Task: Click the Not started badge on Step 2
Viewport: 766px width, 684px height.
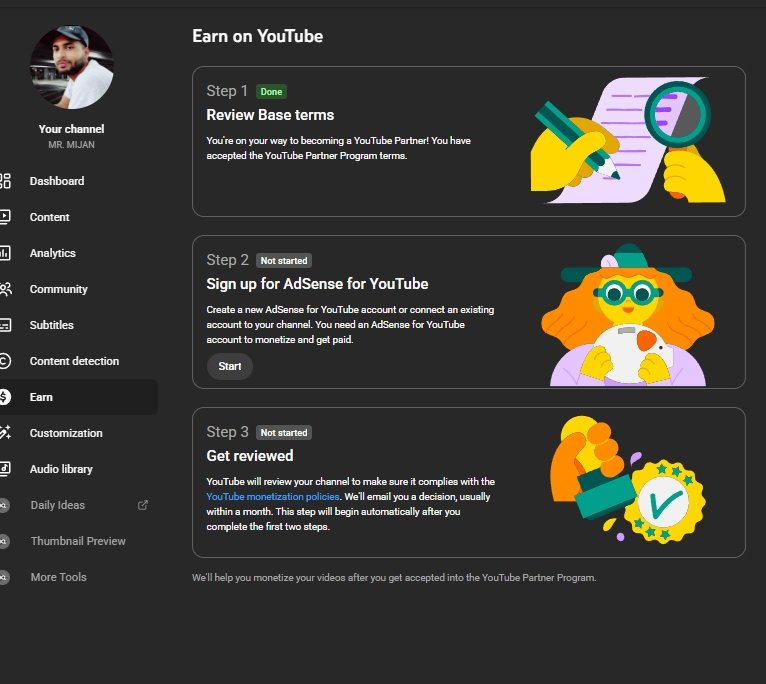Action: pyautogui.click(x=284, y=261)
